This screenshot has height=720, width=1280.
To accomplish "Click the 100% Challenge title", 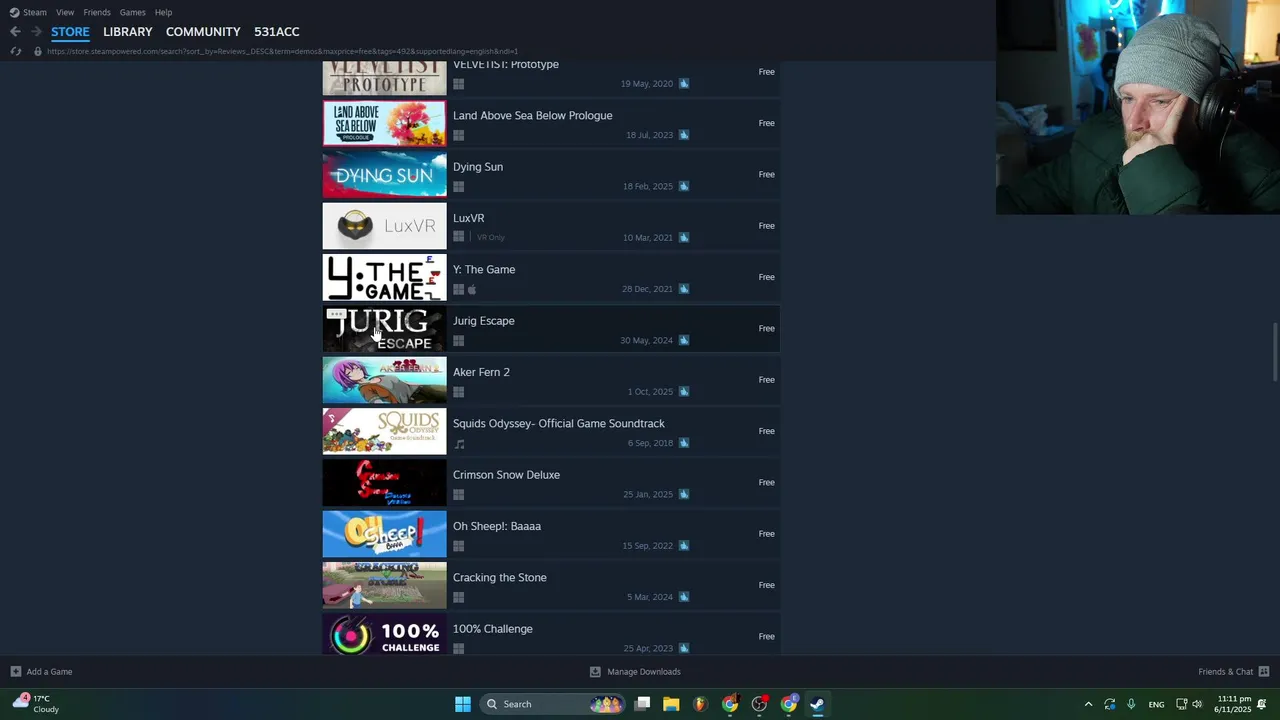I will pyautogui.click(x=492, y=629).
